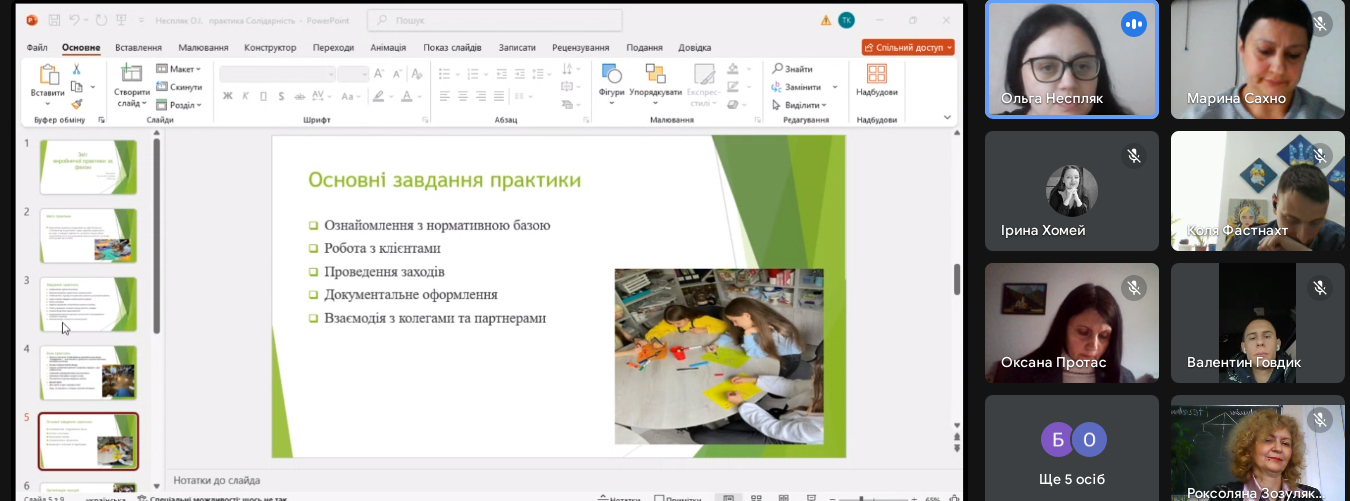Undo the last action in PowerPoint

(x=76, y=20)
